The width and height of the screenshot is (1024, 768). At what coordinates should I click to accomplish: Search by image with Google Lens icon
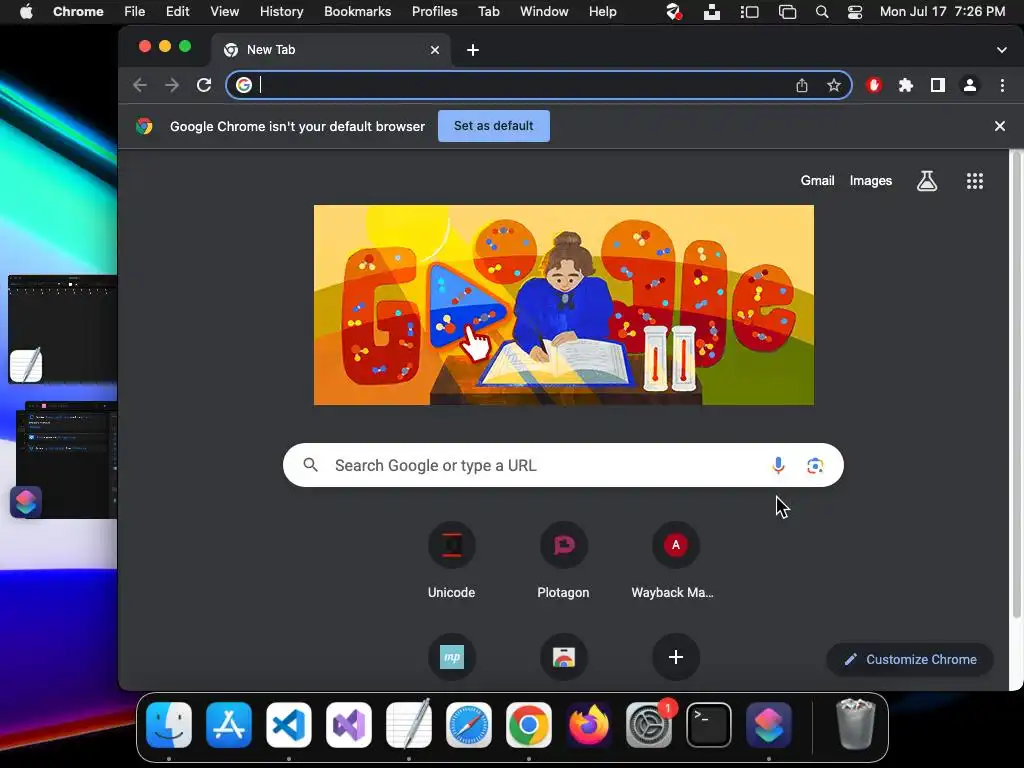point(814,465)
